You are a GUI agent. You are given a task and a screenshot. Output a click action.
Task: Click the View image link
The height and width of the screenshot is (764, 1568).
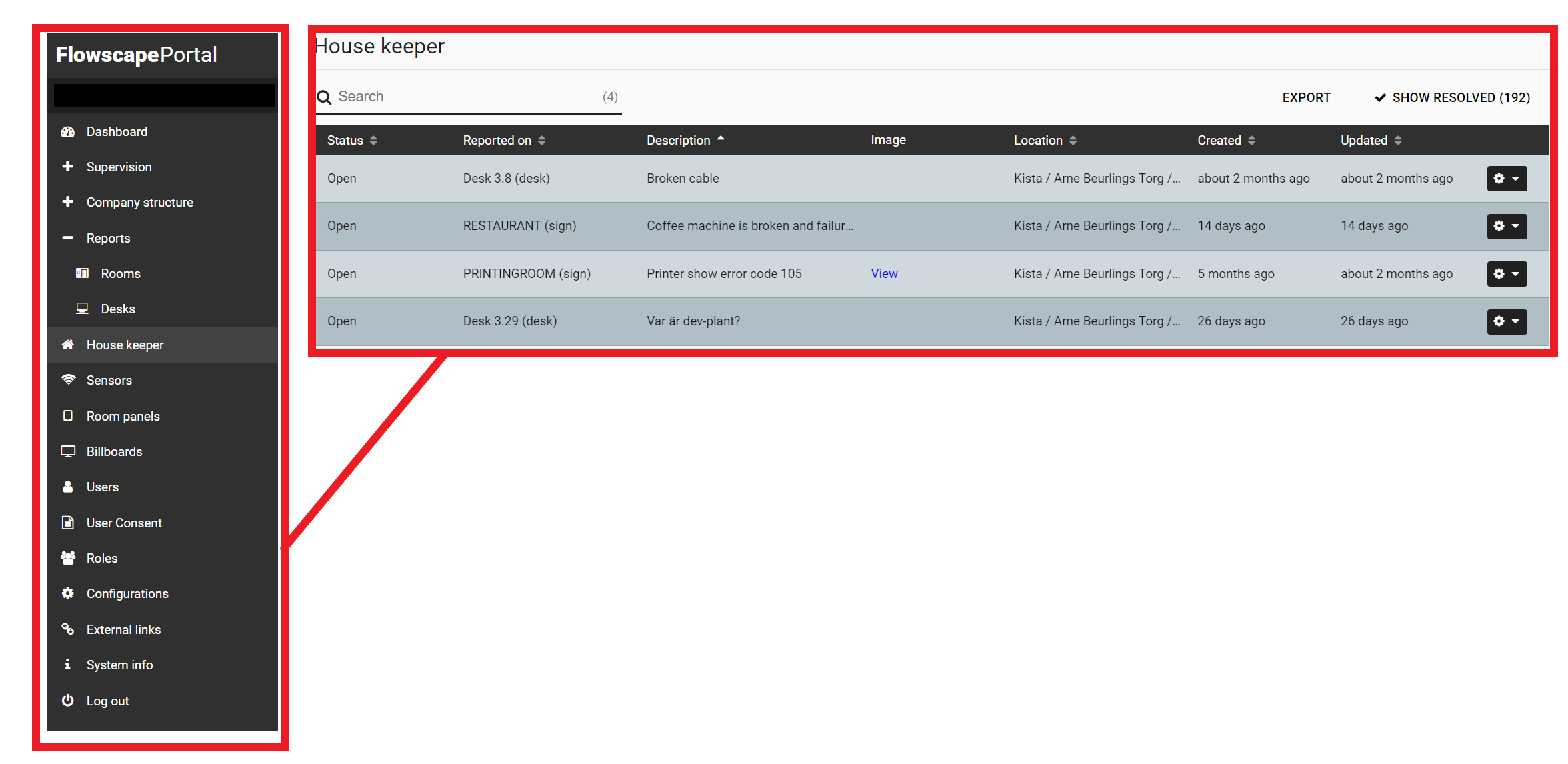[x=884, y=274]
